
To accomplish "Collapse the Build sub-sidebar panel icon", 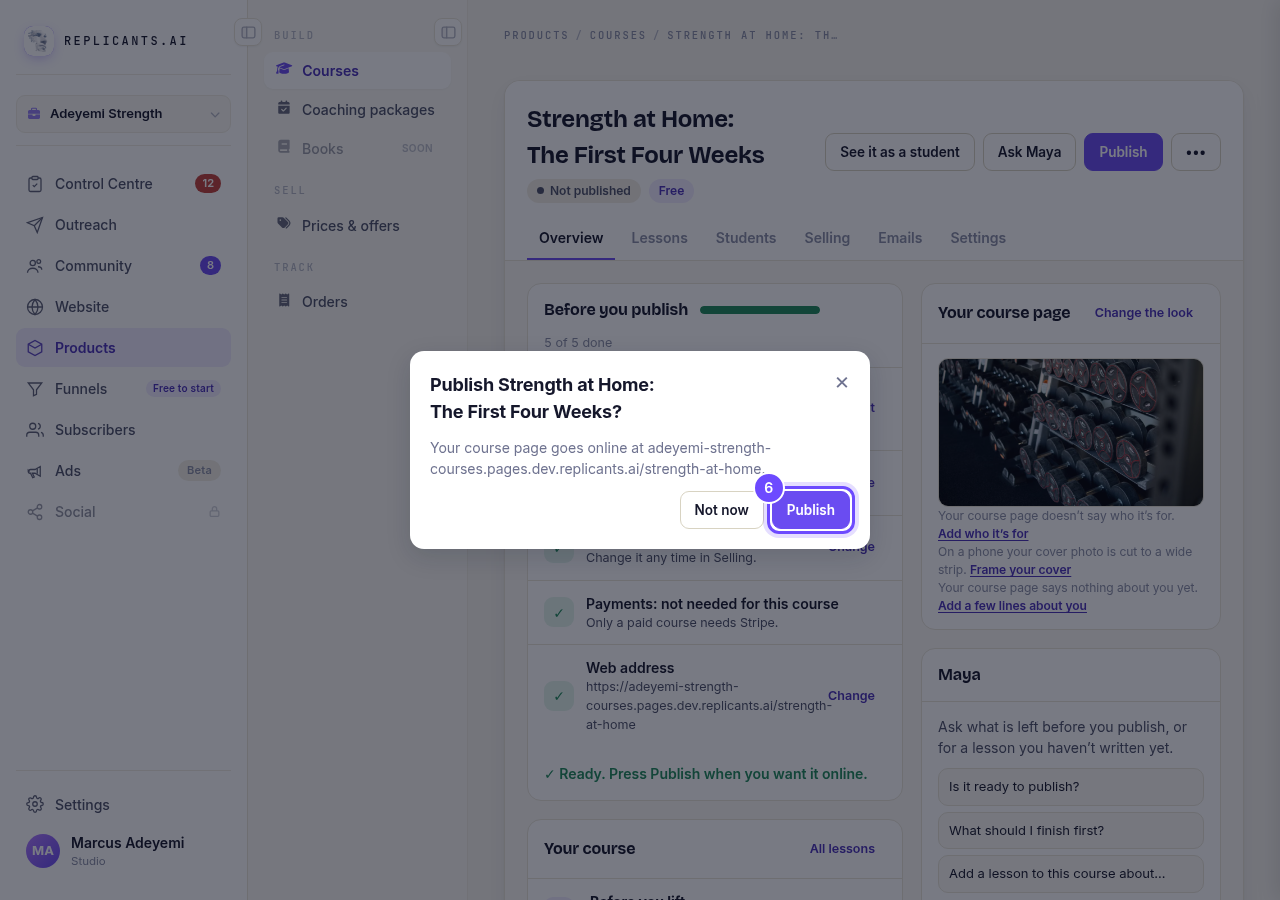I will pos(448,33).
